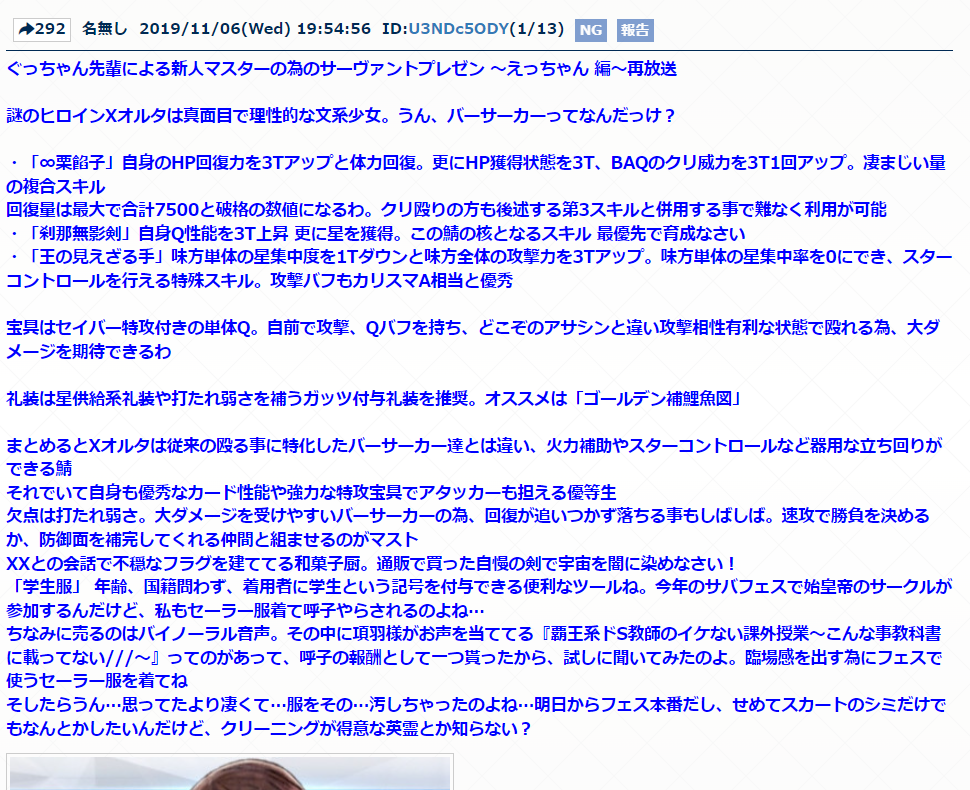Click the skill line mentioning「∞栗餡子」
Viewport: 970px width, 790px height.
coord(475,163)
